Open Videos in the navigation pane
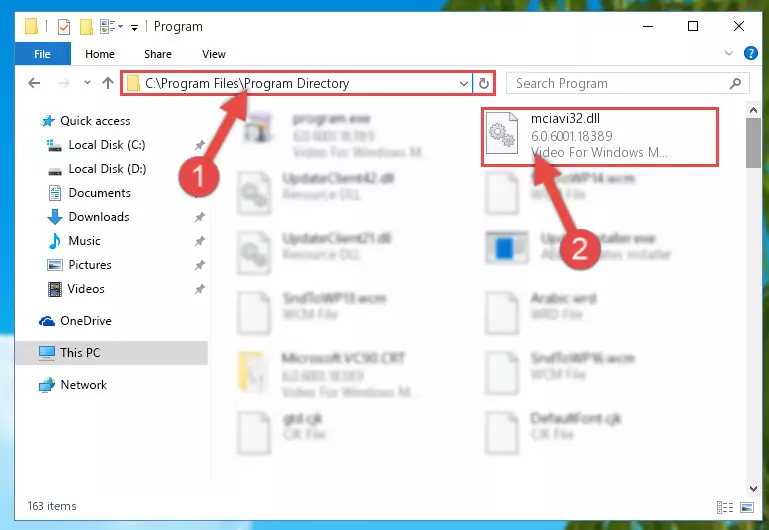769x530 pixels. [86, 289]
